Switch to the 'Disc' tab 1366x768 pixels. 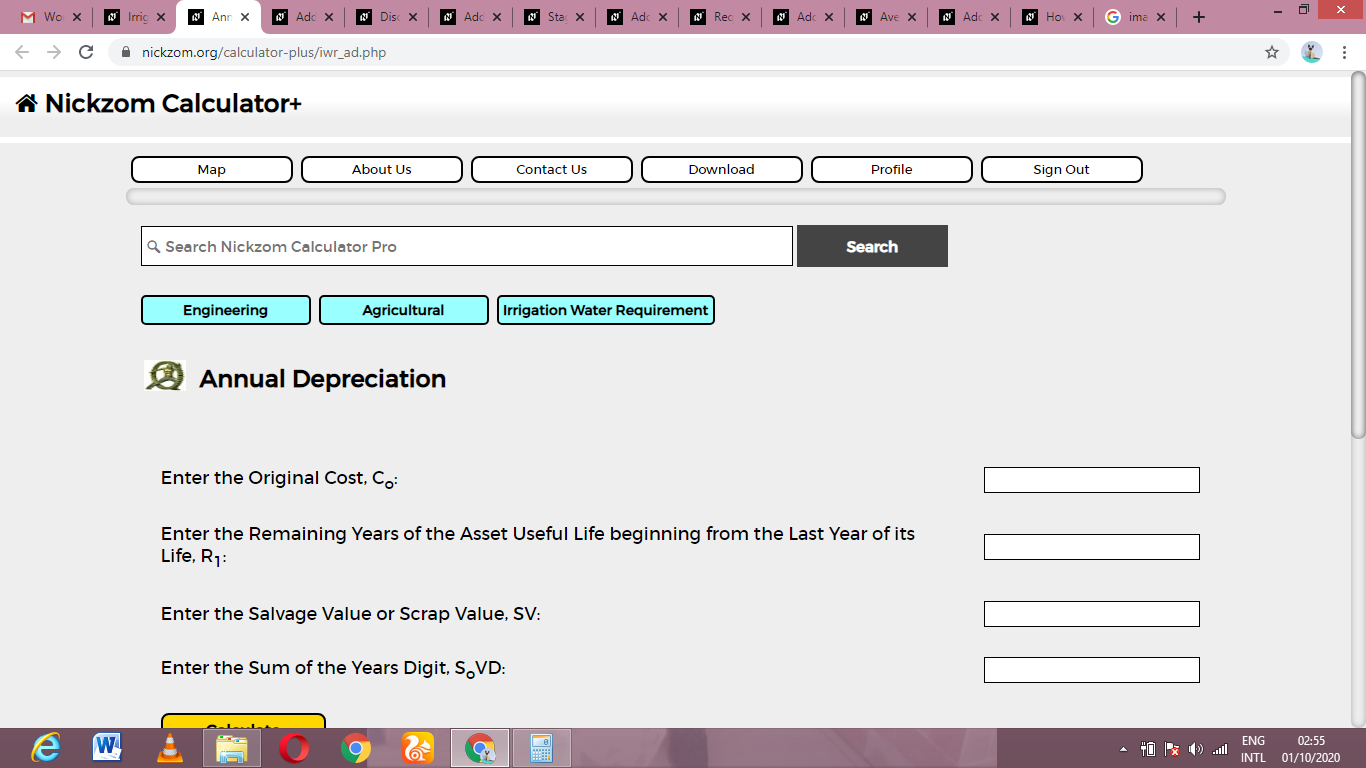tap(386, 17)
